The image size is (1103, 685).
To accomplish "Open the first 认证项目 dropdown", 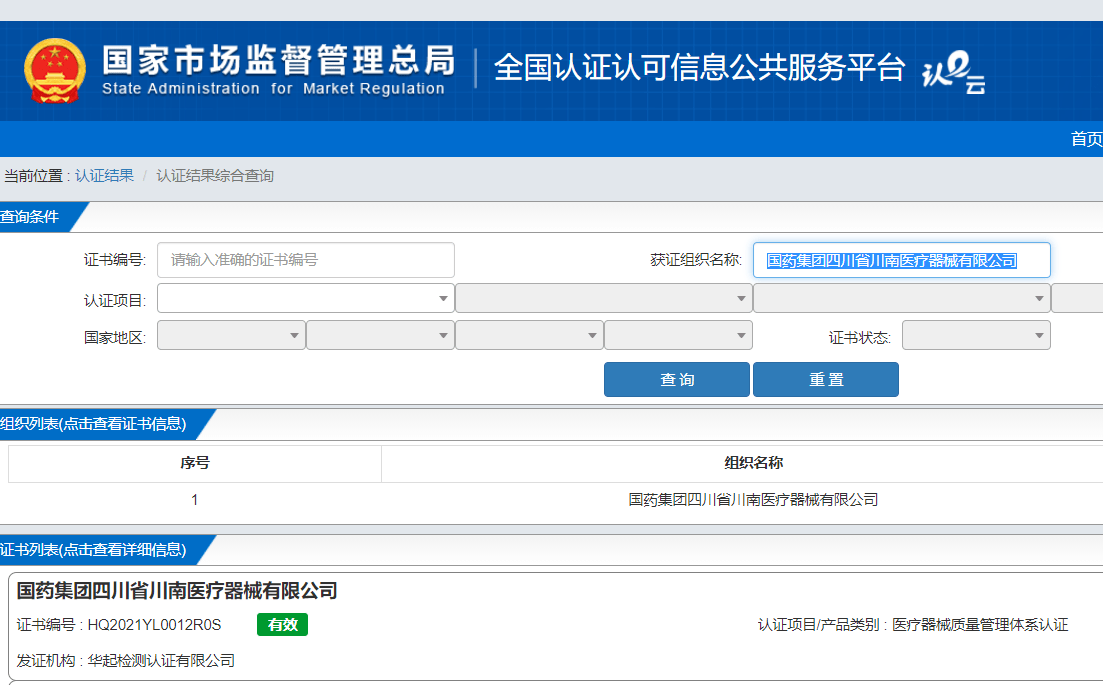I will click(x=305, y=298).
